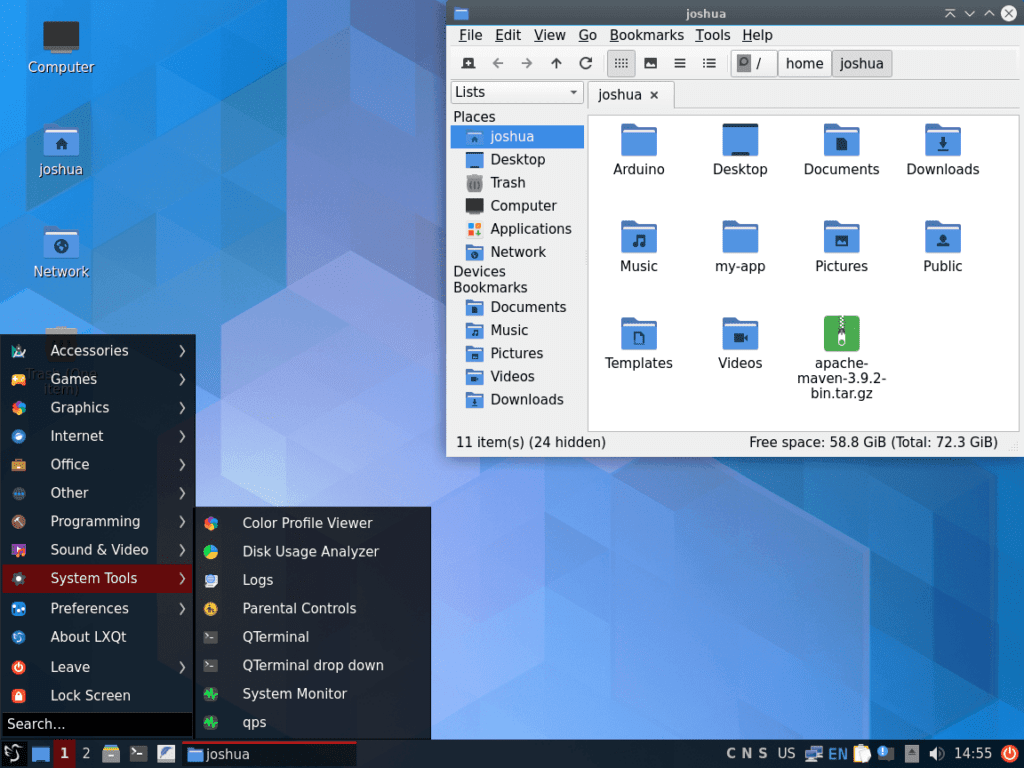1024x768 pixels.
Task: Toggle detailed list view mode
Action: [708, 63]
